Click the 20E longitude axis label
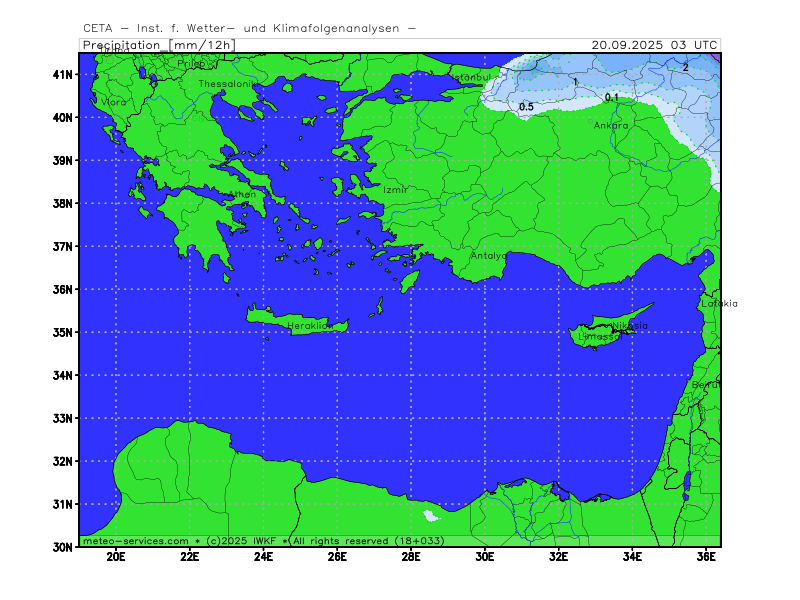 point(116,557)
